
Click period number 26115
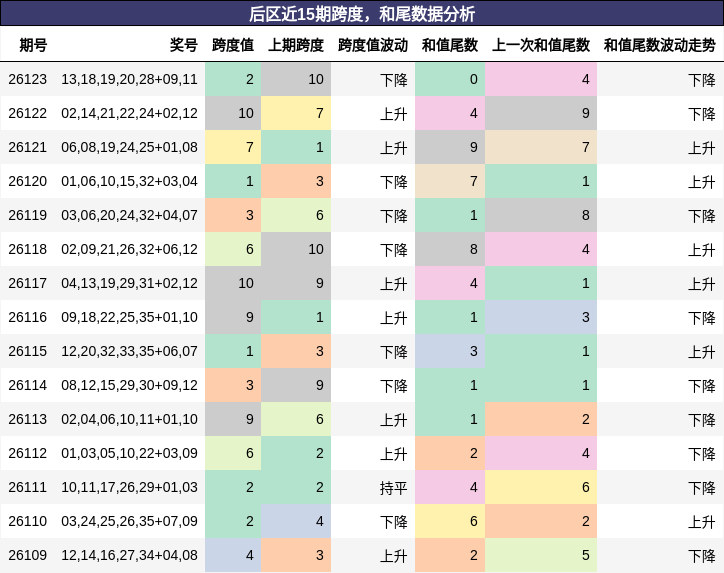pos(28,351)
